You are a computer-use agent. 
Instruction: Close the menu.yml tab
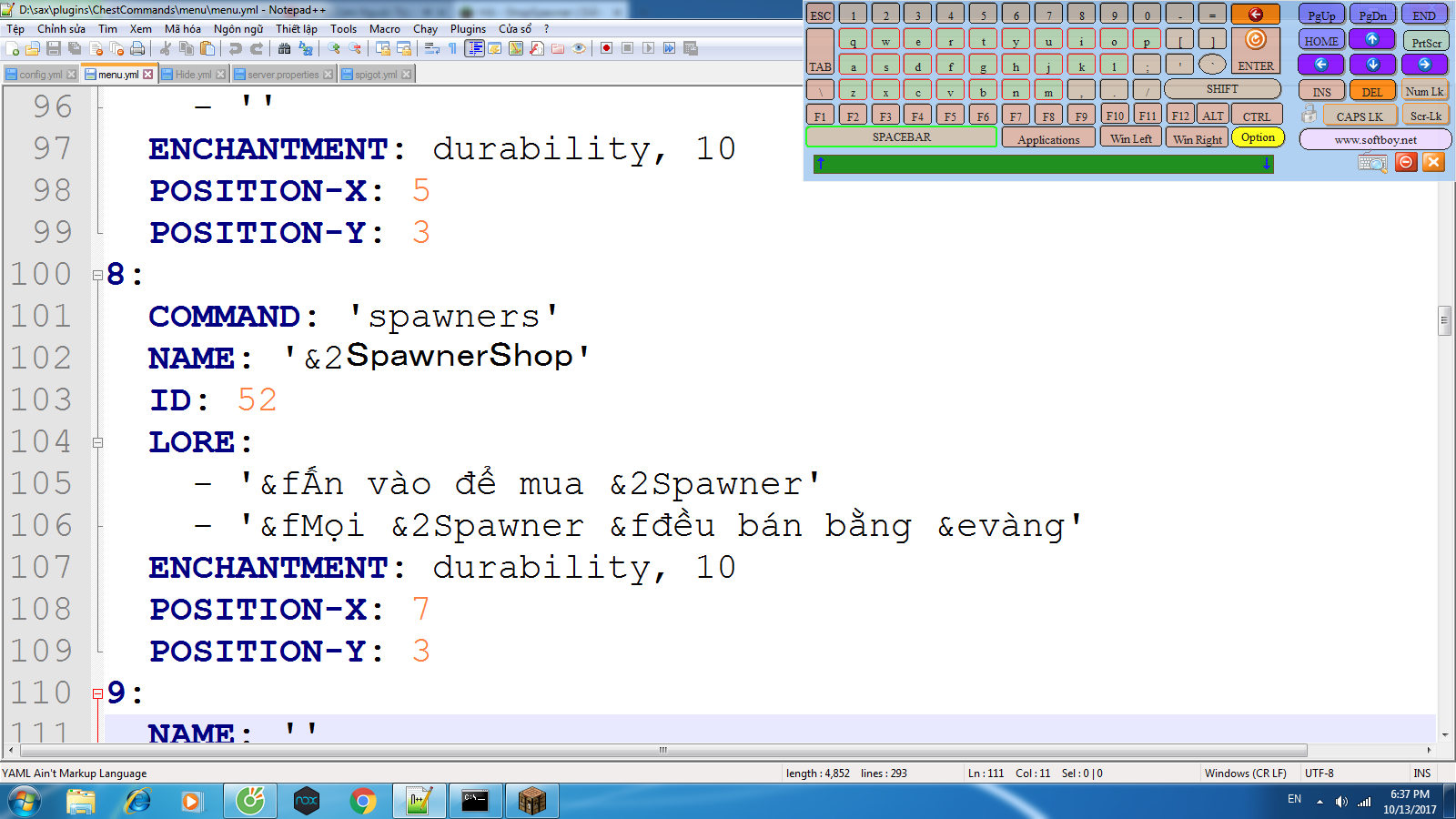click(x=148, y=75)
